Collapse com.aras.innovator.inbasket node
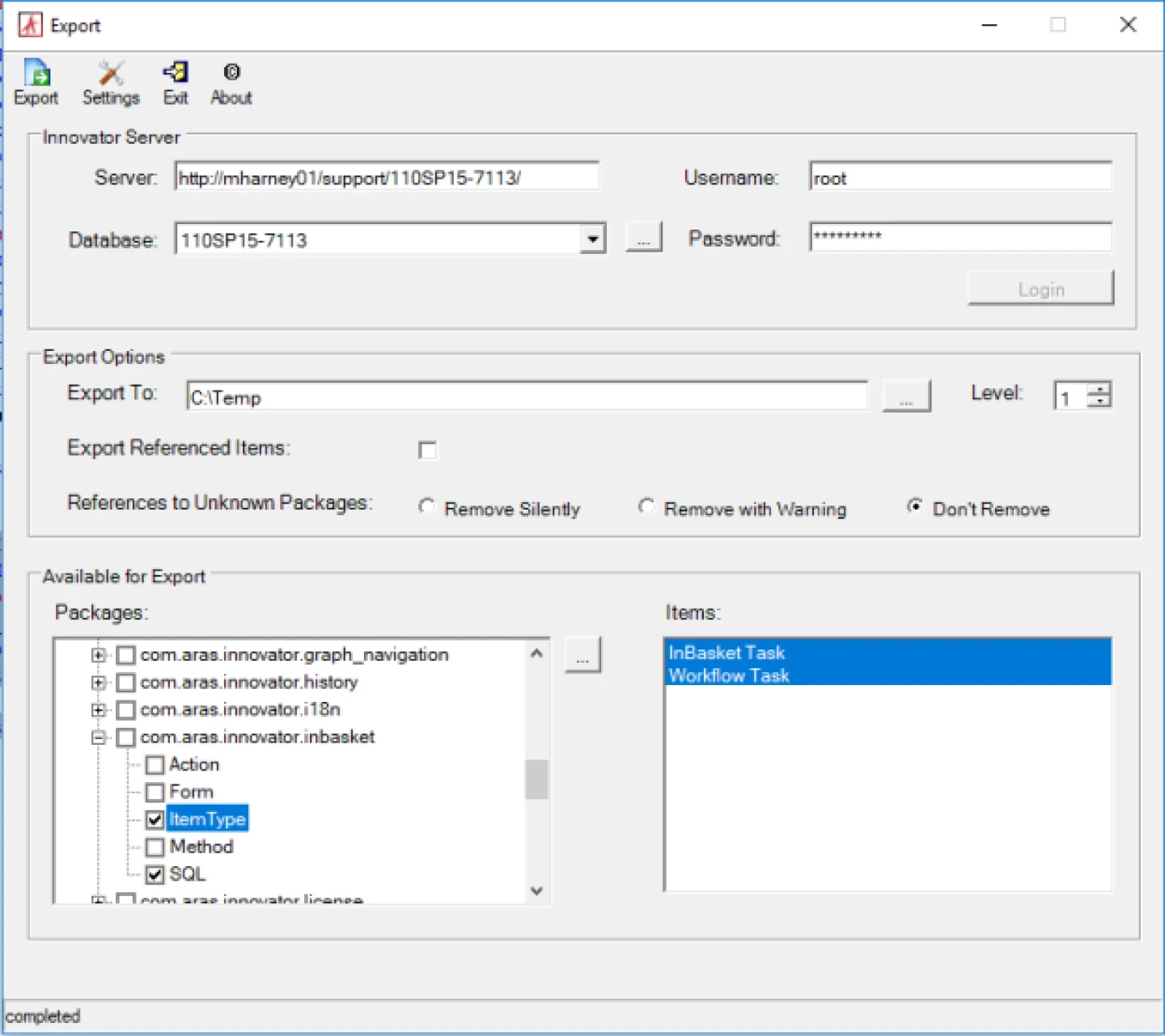Screen dimensions: 1165x1036 click(98, 737)
